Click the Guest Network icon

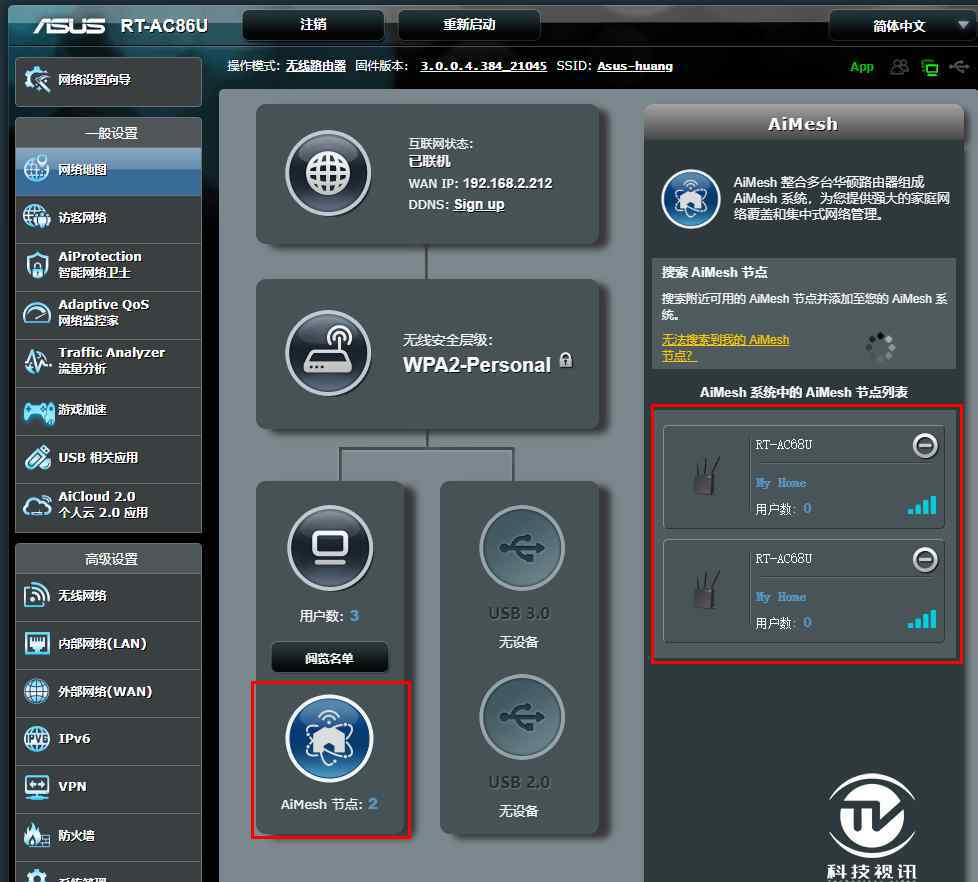(36, 216)
